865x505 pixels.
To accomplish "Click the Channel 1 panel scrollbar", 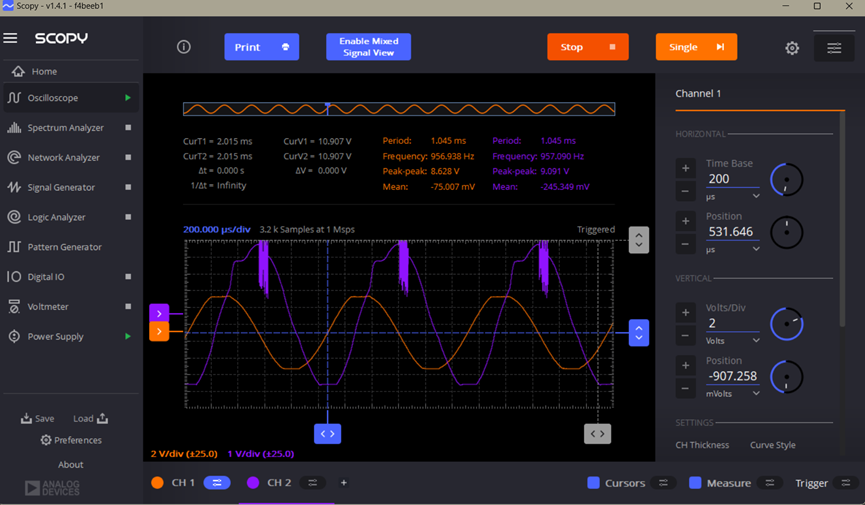I will [x=842, y=219].
